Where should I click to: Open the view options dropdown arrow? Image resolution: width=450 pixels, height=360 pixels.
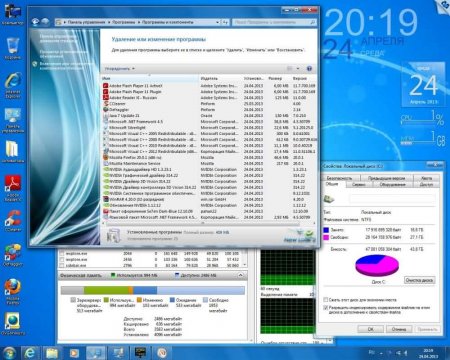pyautogui.click(x=298, y=69)
